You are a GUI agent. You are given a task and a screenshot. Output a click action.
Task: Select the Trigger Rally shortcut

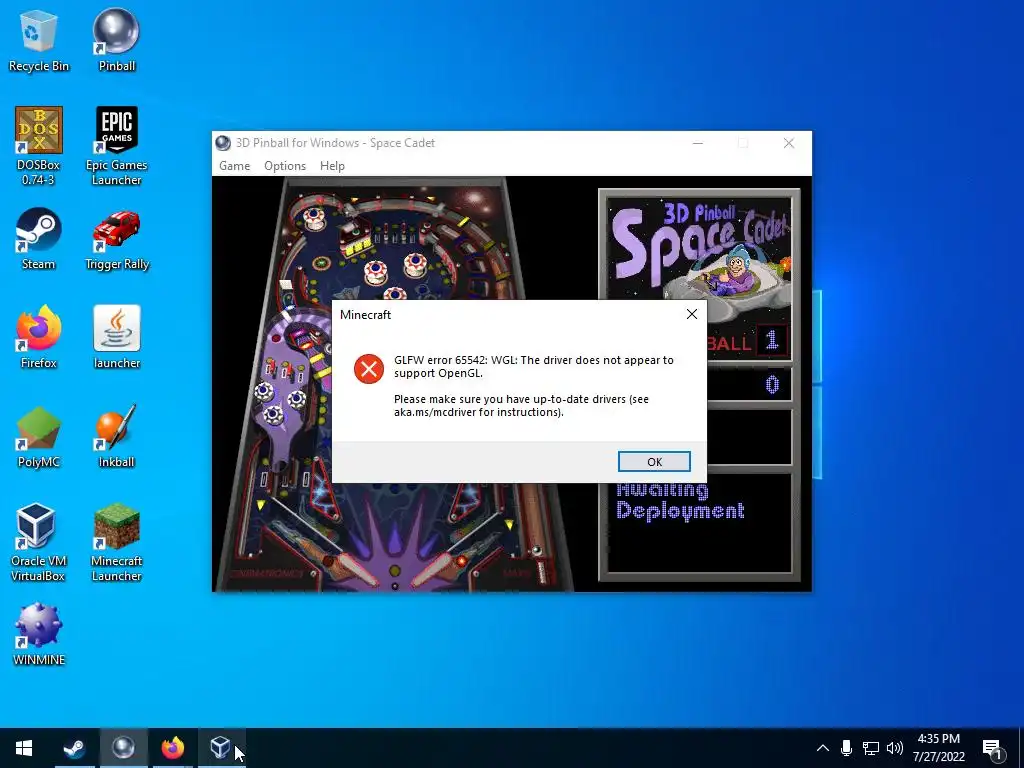(x=117, y=239)
